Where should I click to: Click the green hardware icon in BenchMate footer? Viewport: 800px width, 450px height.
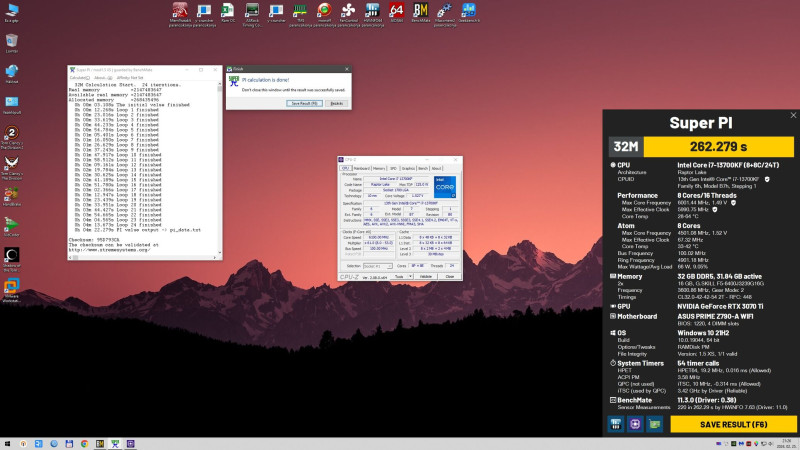tap(655, 424)
